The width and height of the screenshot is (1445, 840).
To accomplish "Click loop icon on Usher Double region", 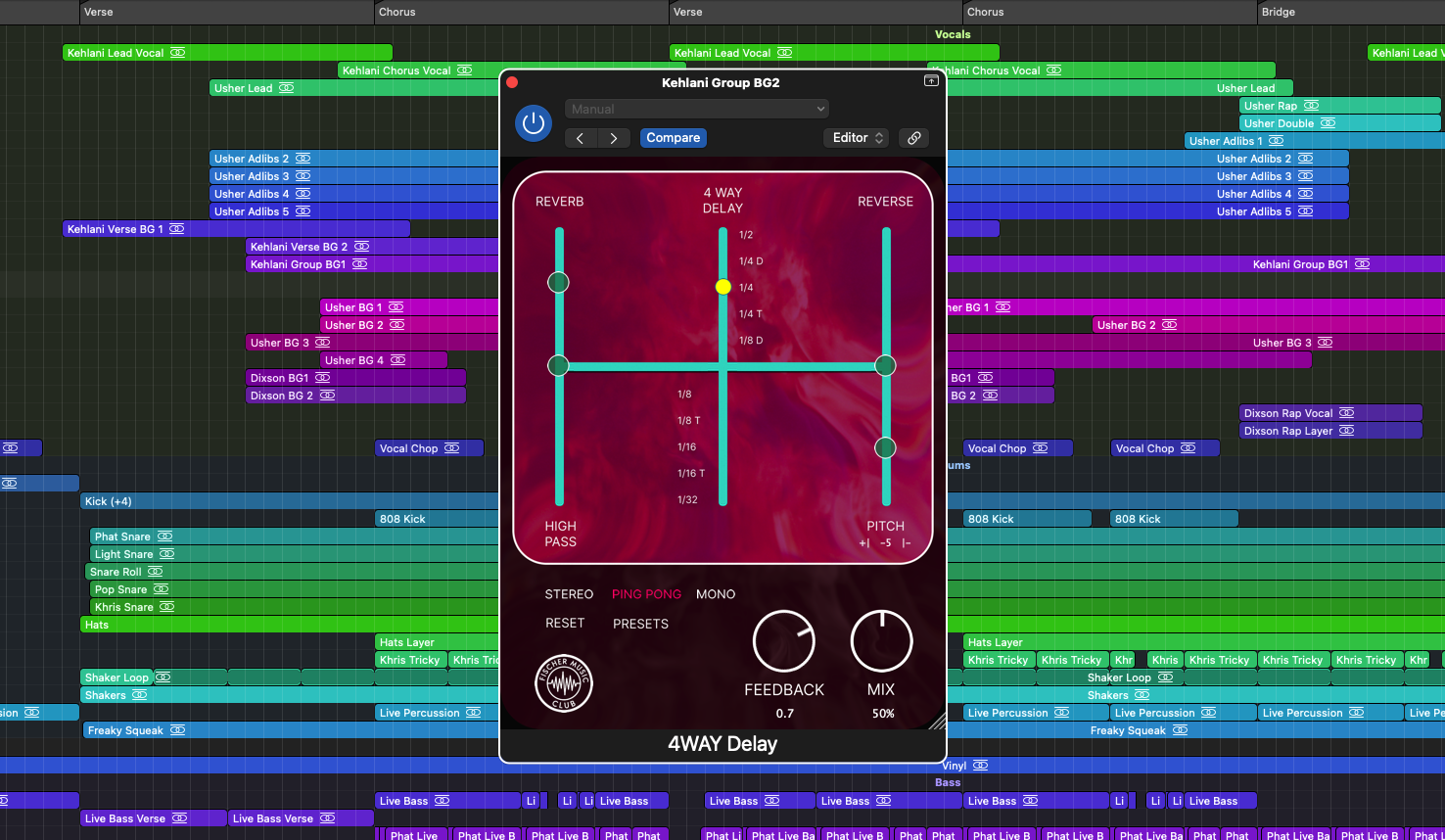I will tap(1328, 123).
